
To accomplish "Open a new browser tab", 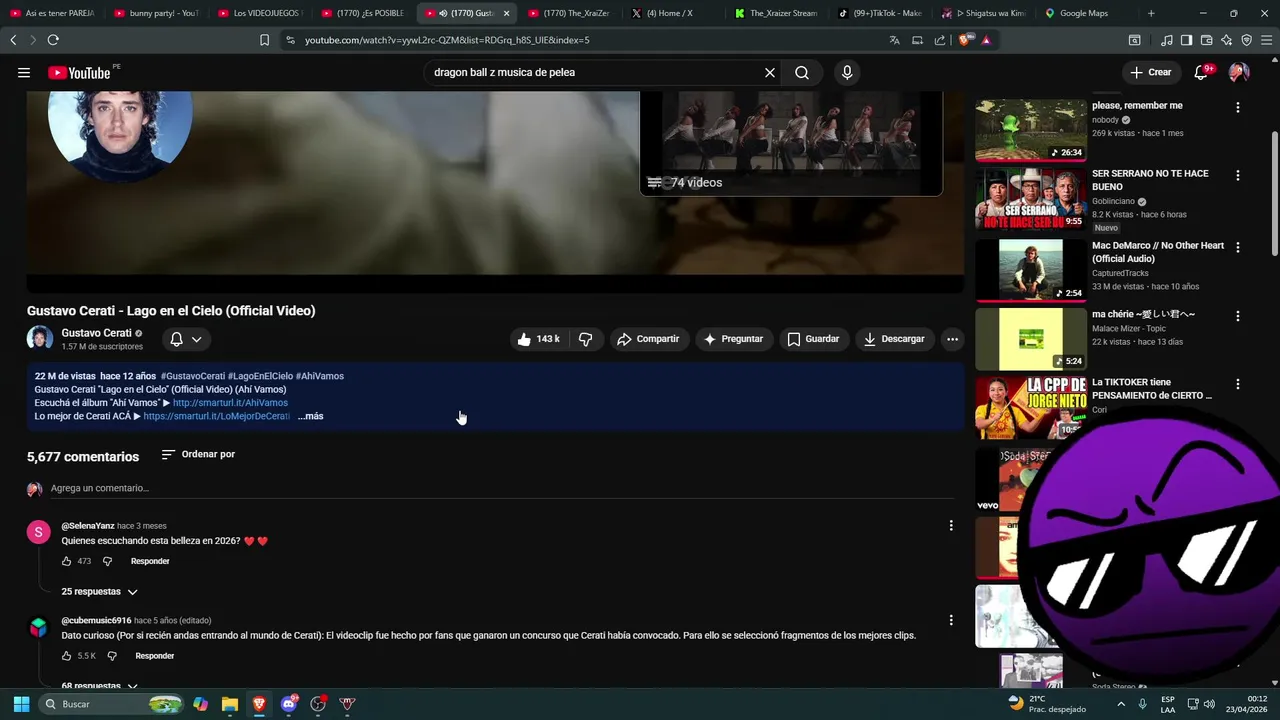I will [1151, 13].
